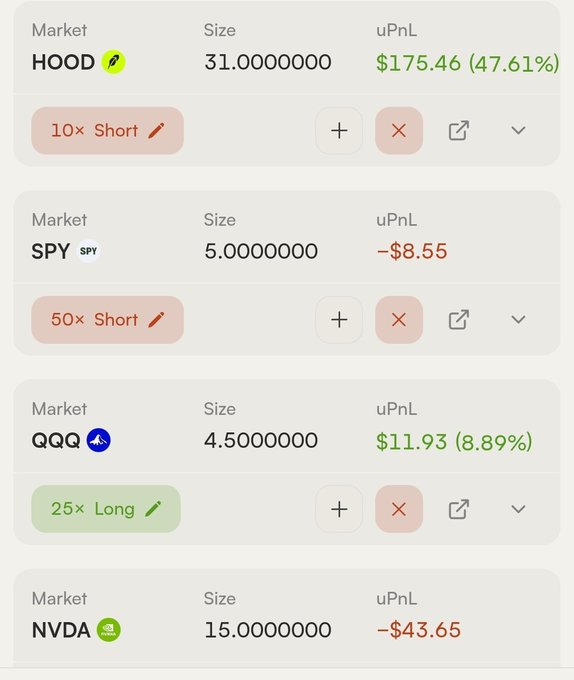Click the SPY market logo icon
574x680 pixels.
pos(88,251)
